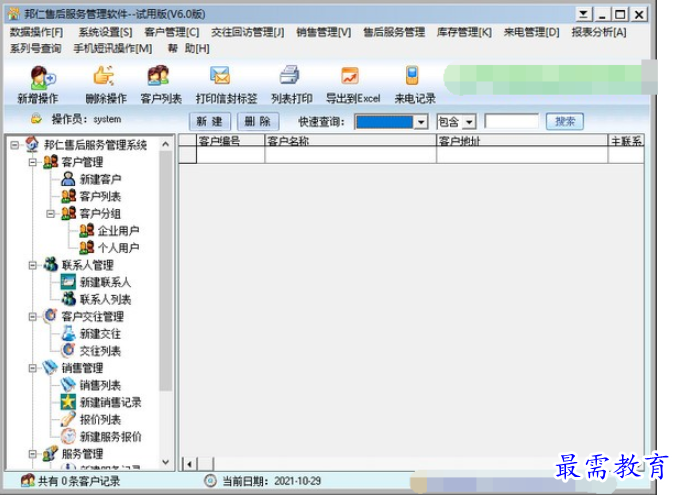Collapse the 邦仁售后服务管理系统 root node
This screenshot has width=677, height=498.
point(15,145)
